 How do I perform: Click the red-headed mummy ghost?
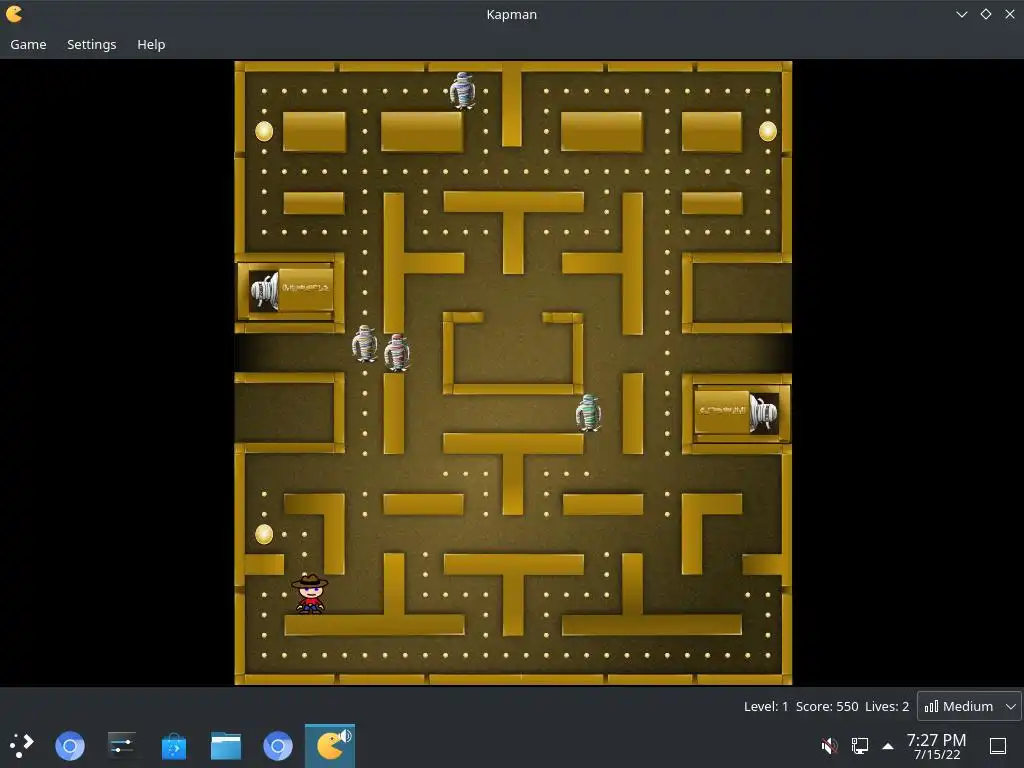tap(397, 352)
